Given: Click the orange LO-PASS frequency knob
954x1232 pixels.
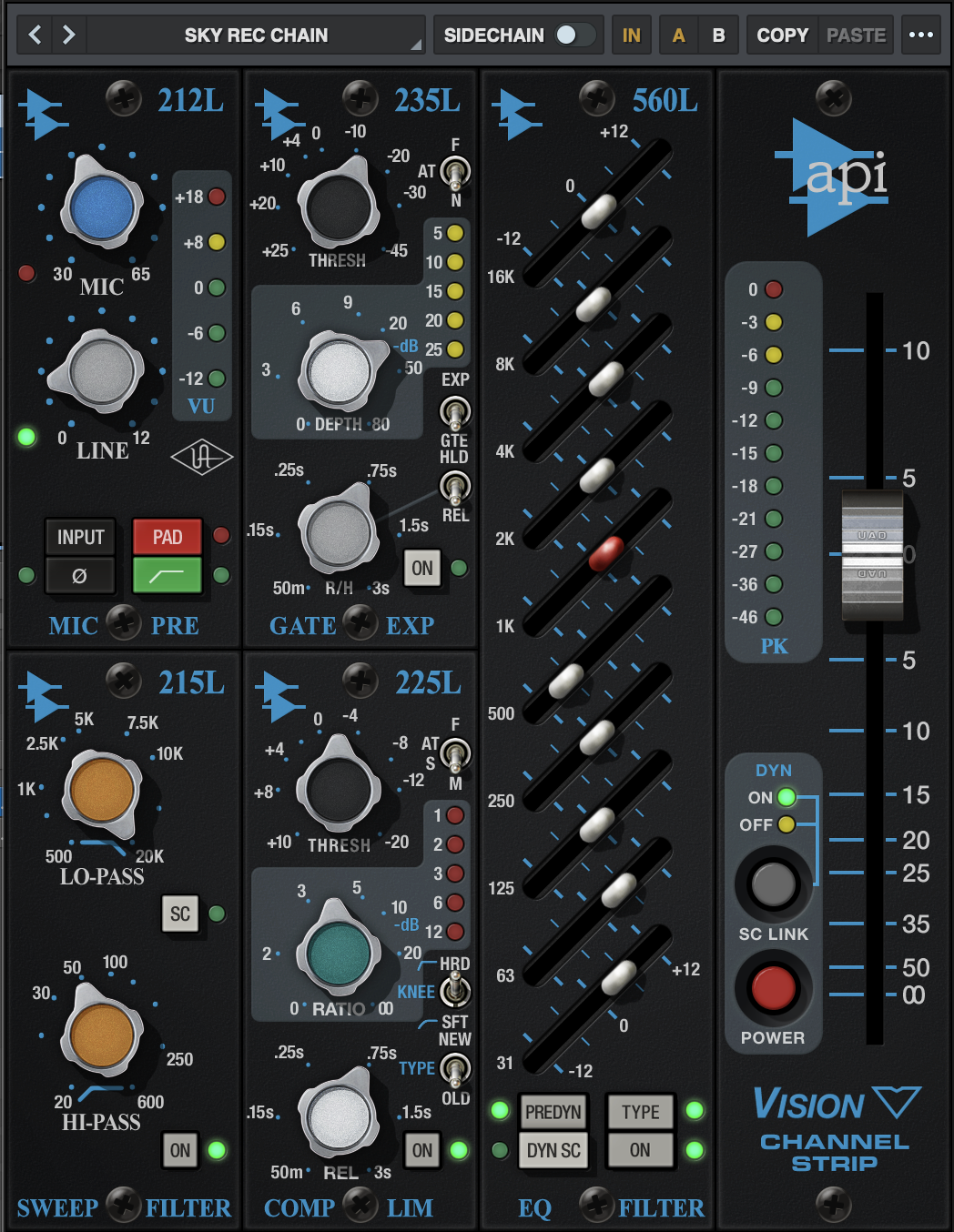Looking at the screenshot, I should click(102, 789).
